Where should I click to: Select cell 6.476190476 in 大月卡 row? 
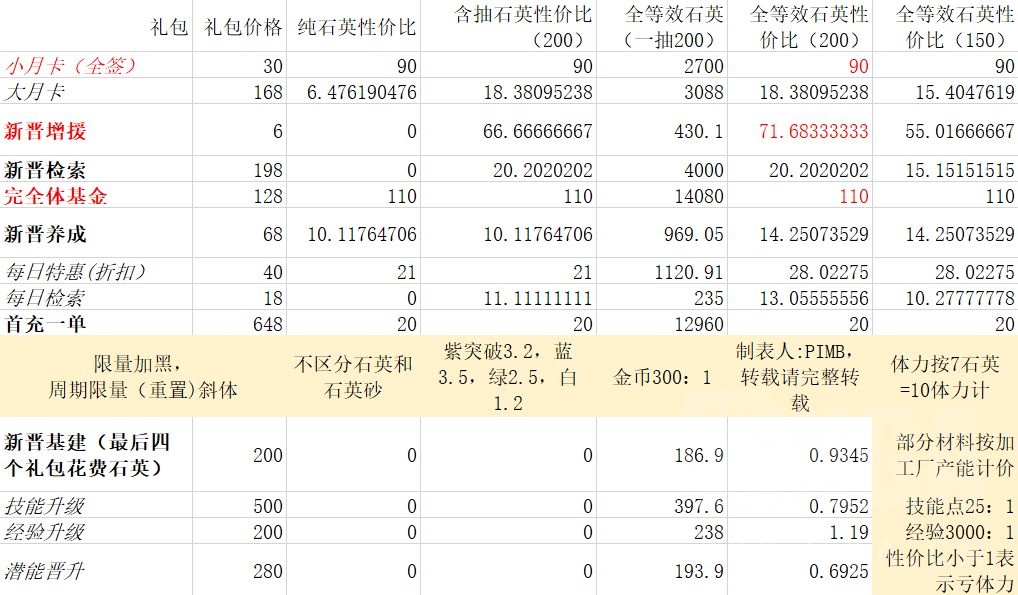354,91
